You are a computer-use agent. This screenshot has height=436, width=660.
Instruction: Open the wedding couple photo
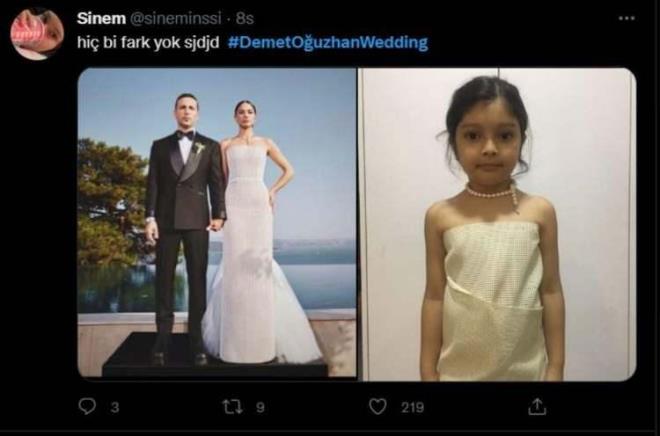[217, 223]
